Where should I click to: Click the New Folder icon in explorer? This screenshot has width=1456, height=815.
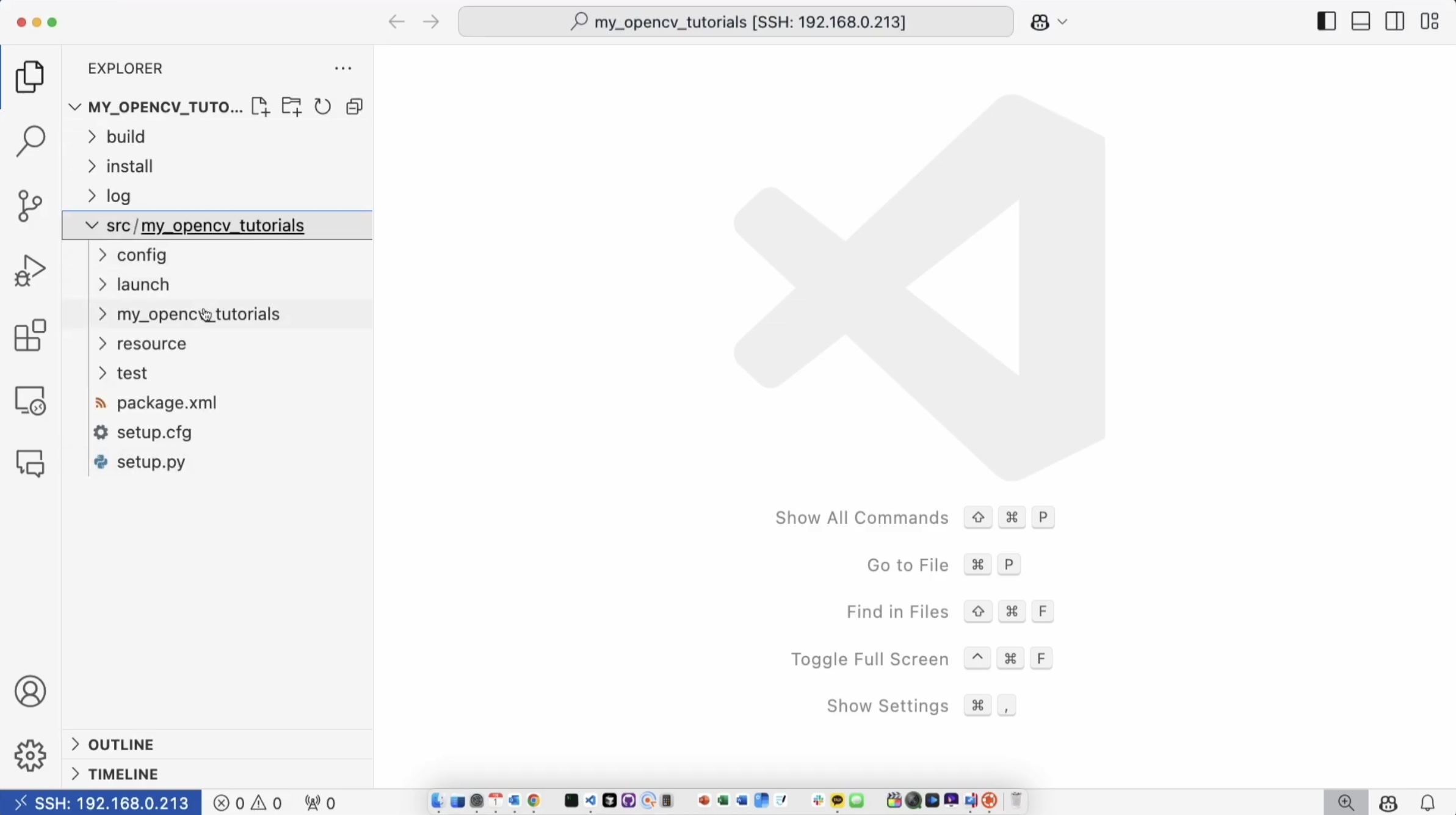click(292, 107)
